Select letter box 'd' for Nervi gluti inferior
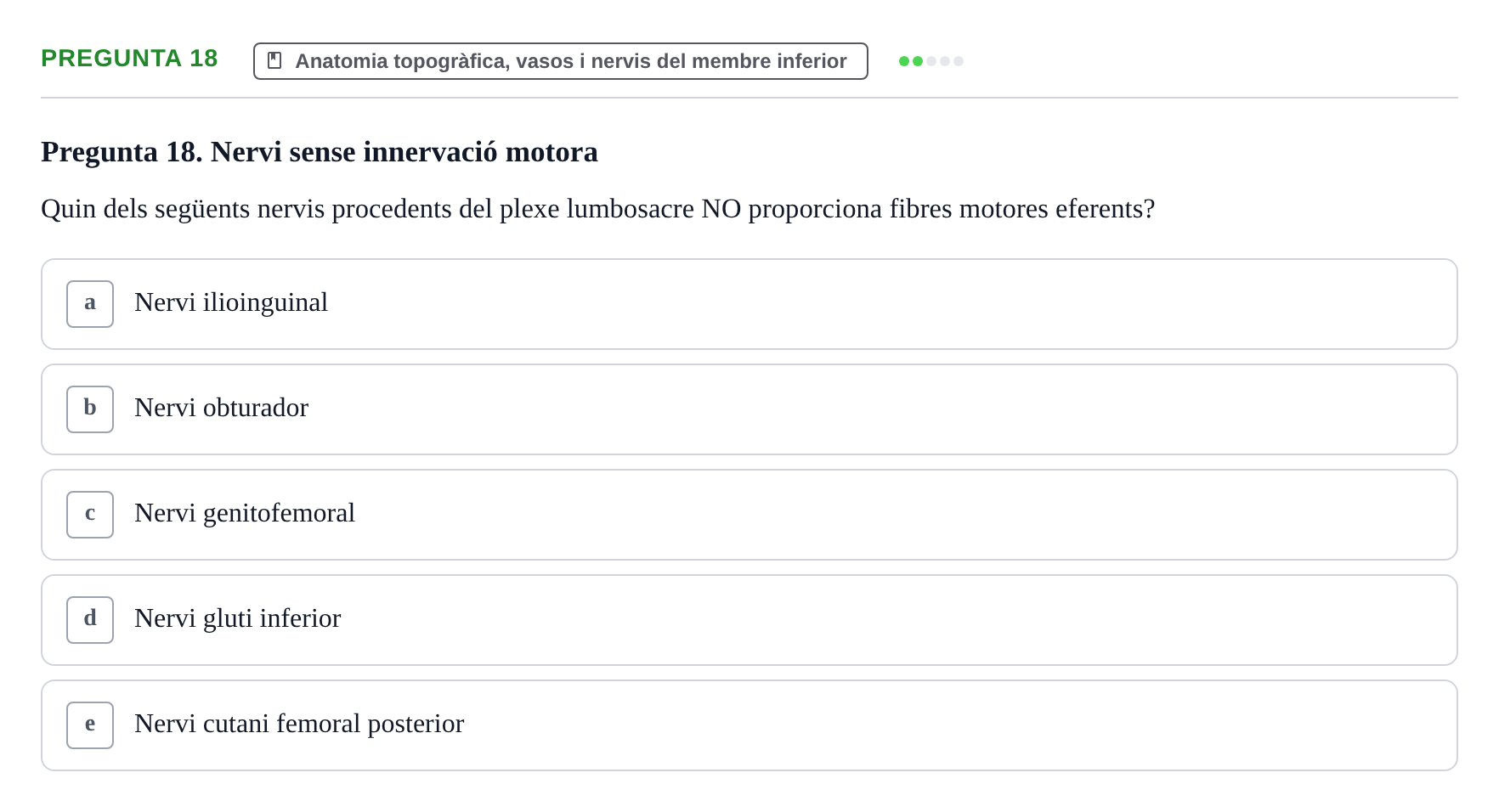The image size is (1499, 812). click(90, 620)
